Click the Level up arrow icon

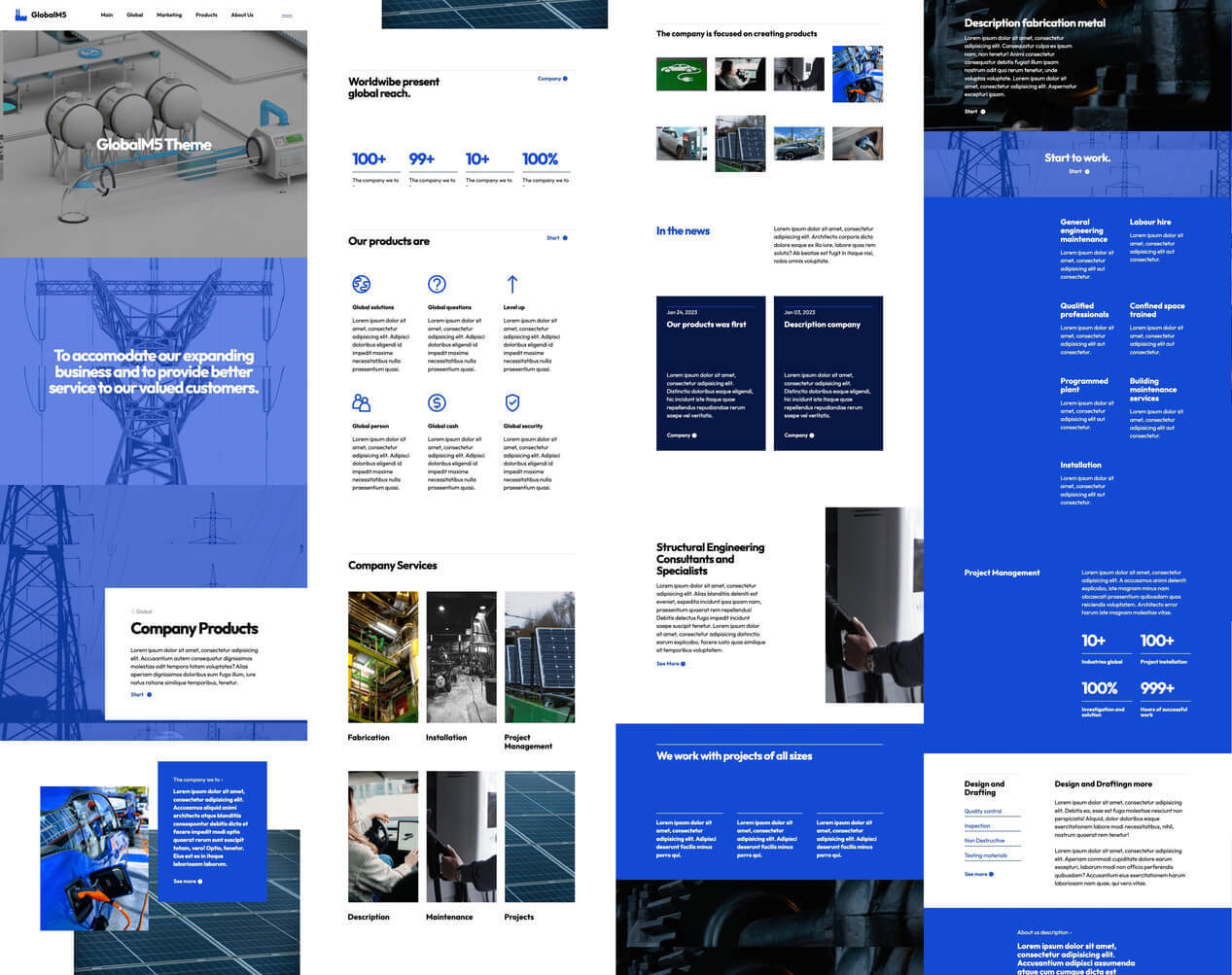click(512, 284)
